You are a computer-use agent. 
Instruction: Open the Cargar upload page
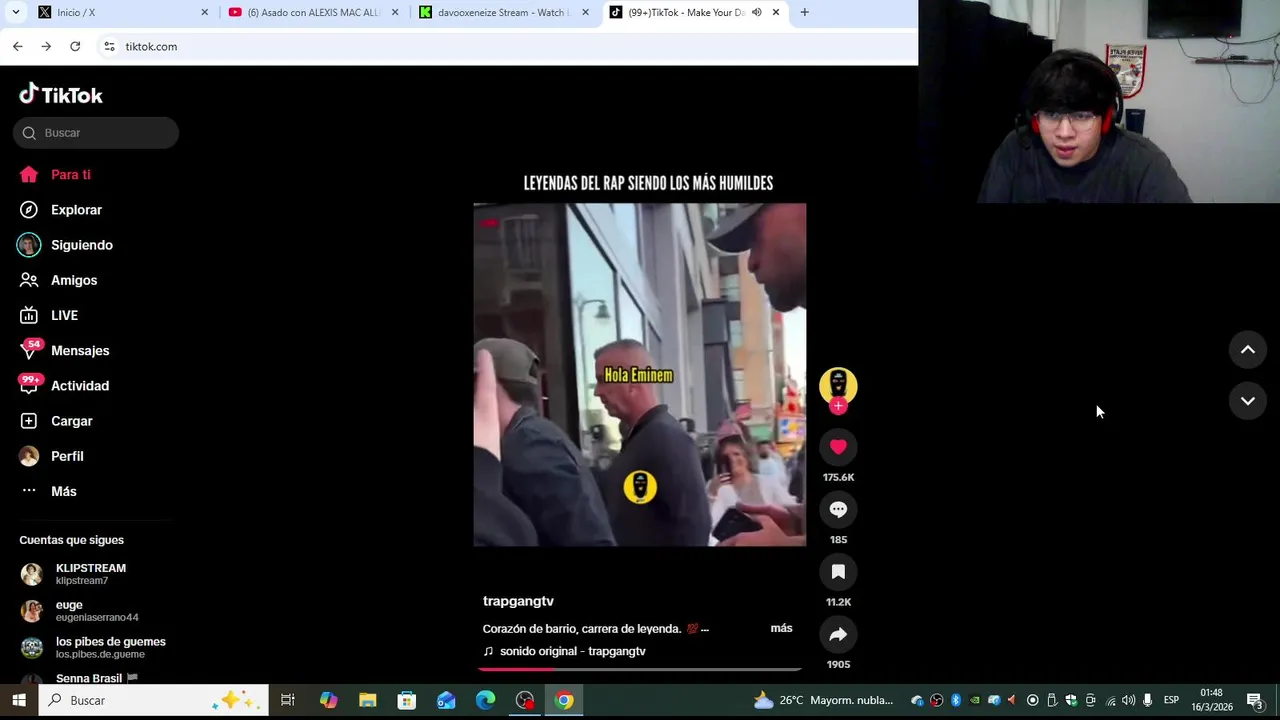[56, 421]
